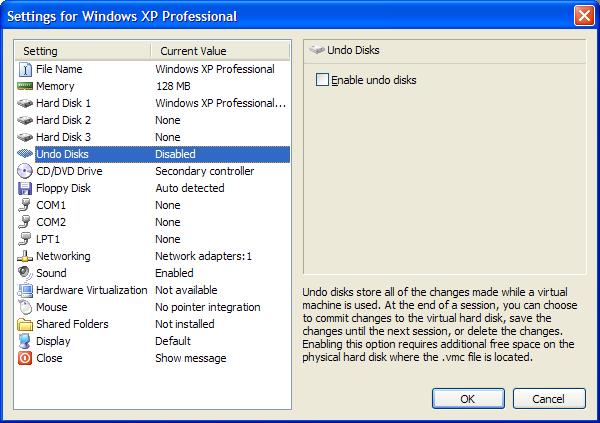Click the Hardware Virtualization monitor icon

click(25, 290)
